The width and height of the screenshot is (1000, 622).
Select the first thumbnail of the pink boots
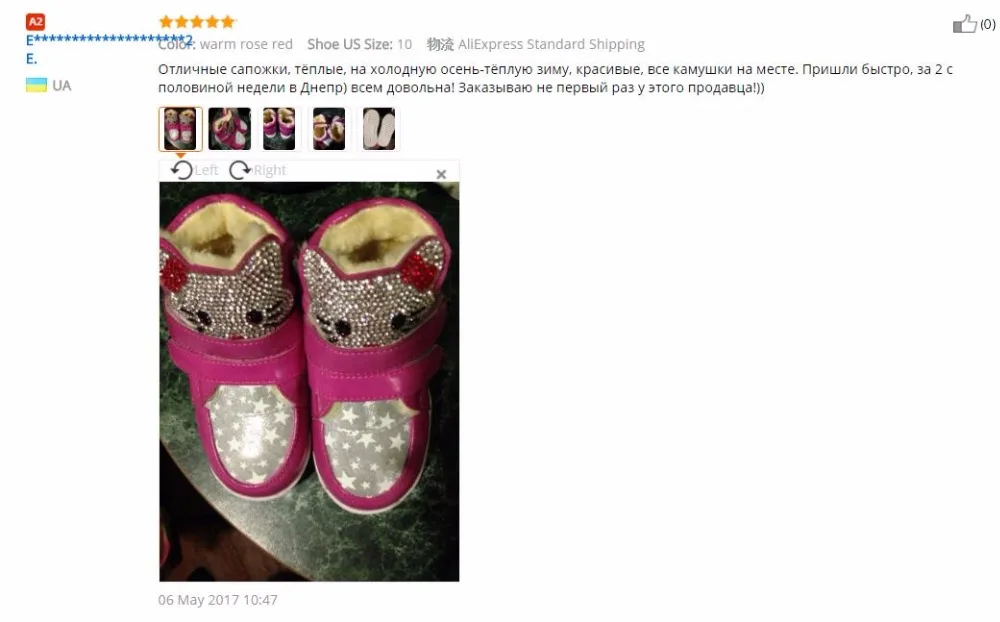[180, 129]
